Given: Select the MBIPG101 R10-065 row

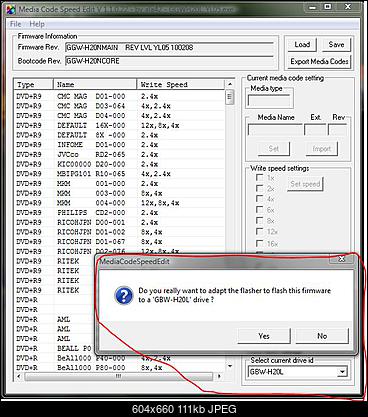Looking at the screenshot, I should (119, 174).
